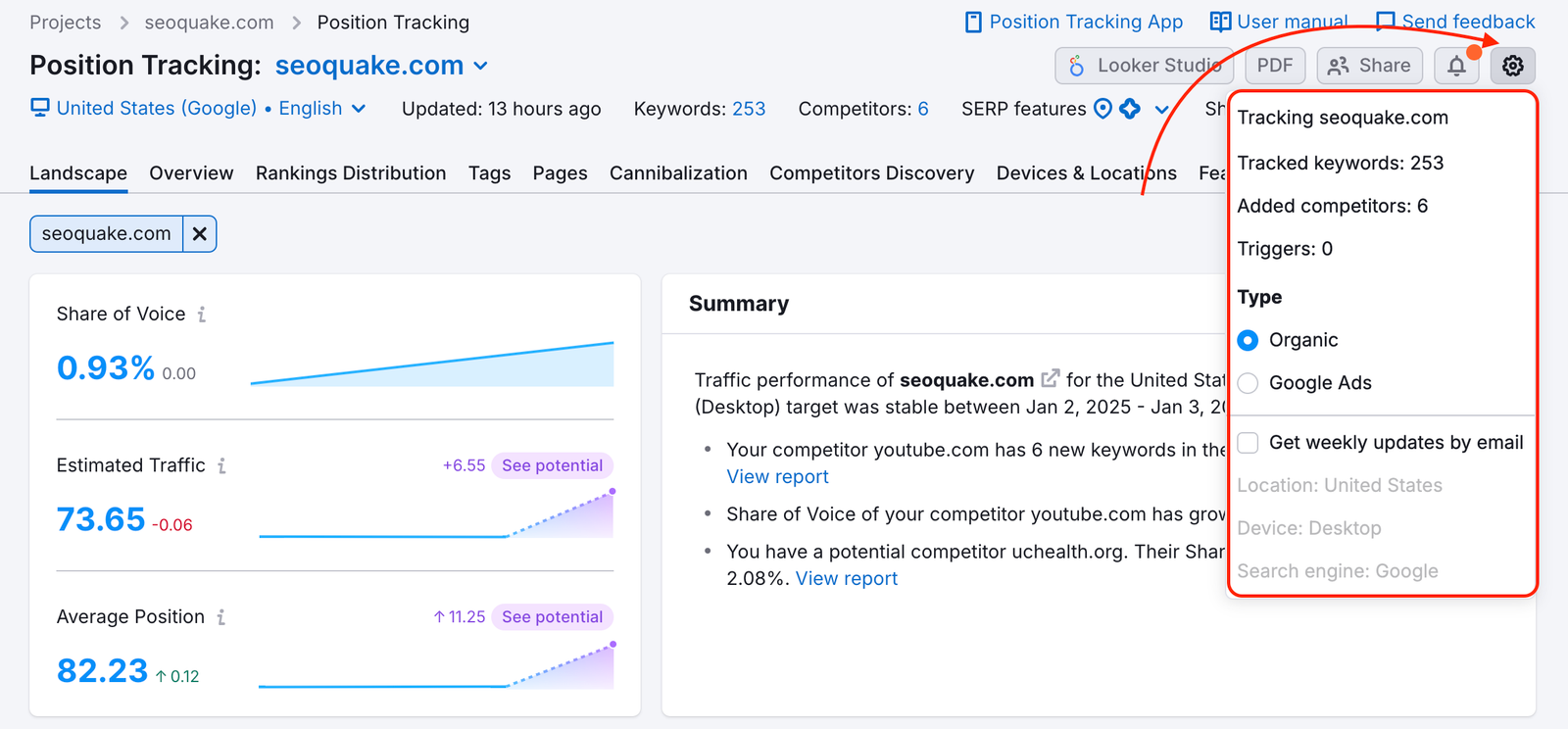Click Tracked keywords: 253 in settings panel
The height and width of the screenshot is (729, 1568).
(x=1340, y=163)
